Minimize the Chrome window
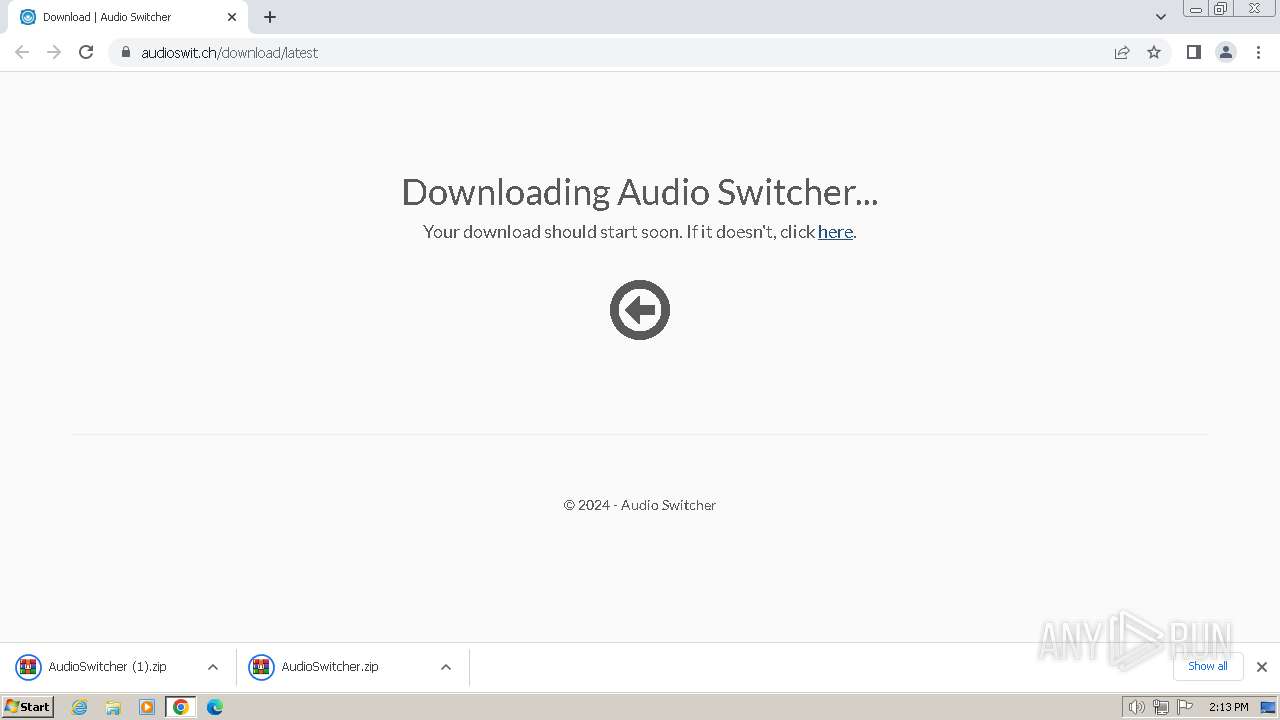 tap(1196, 9)
